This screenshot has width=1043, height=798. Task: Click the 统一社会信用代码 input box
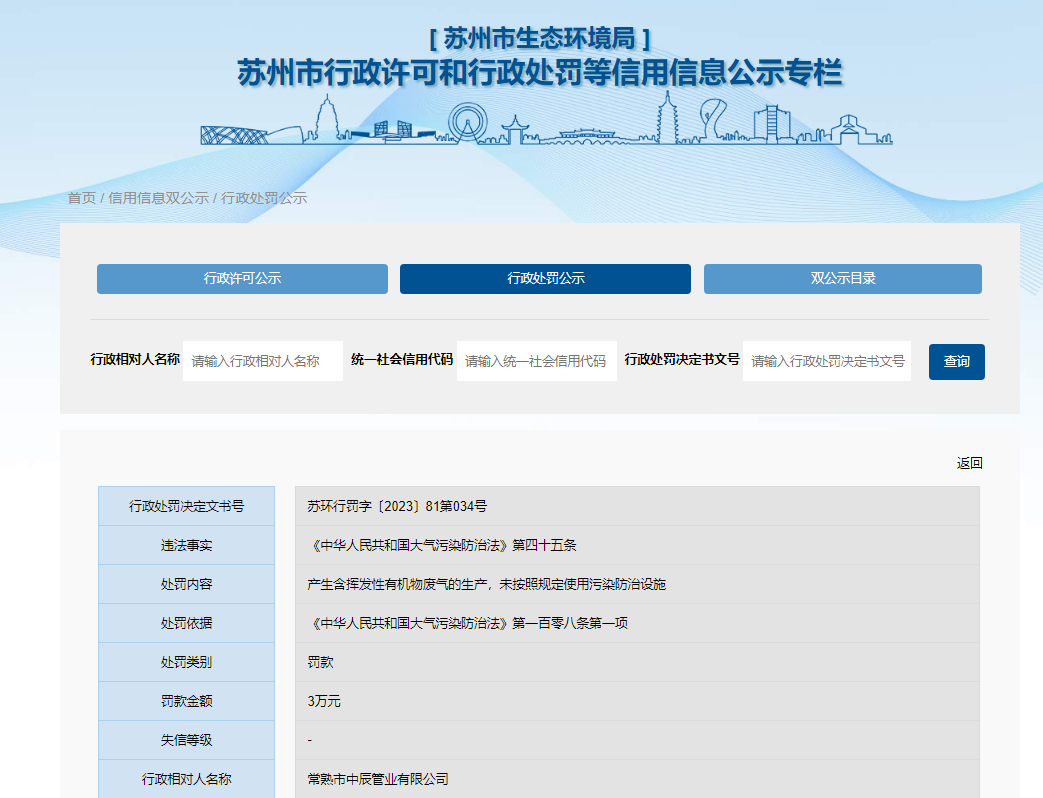(x=536, y=361)
